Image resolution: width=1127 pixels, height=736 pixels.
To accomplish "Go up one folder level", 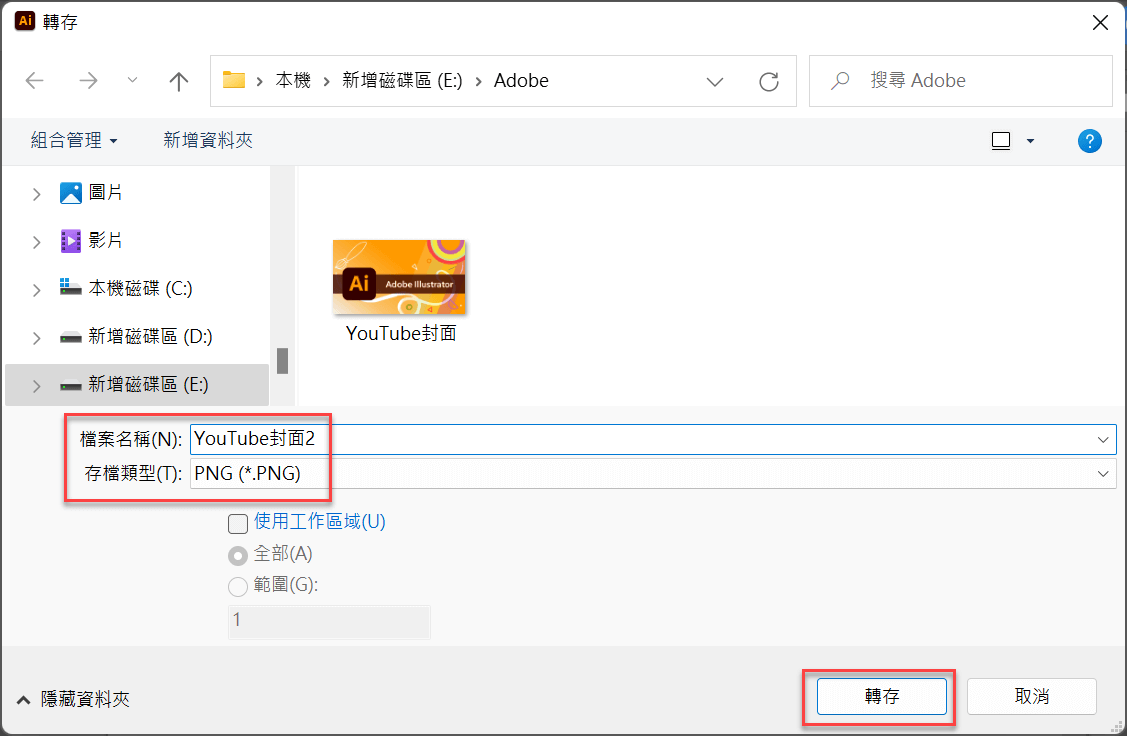I will pyautogui.click(x=178, y=80).
